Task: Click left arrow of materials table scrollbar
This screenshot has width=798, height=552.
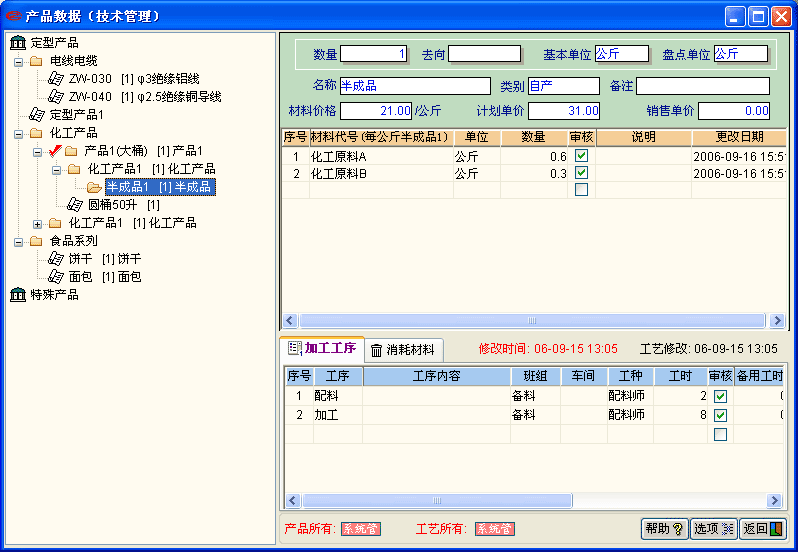Action: 290,321
